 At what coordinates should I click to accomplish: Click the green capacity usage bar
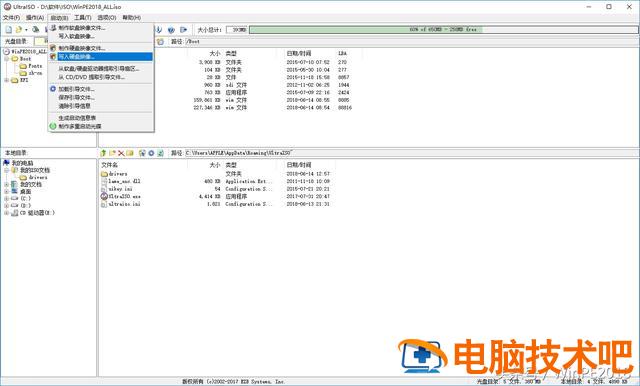pos(366,30)
